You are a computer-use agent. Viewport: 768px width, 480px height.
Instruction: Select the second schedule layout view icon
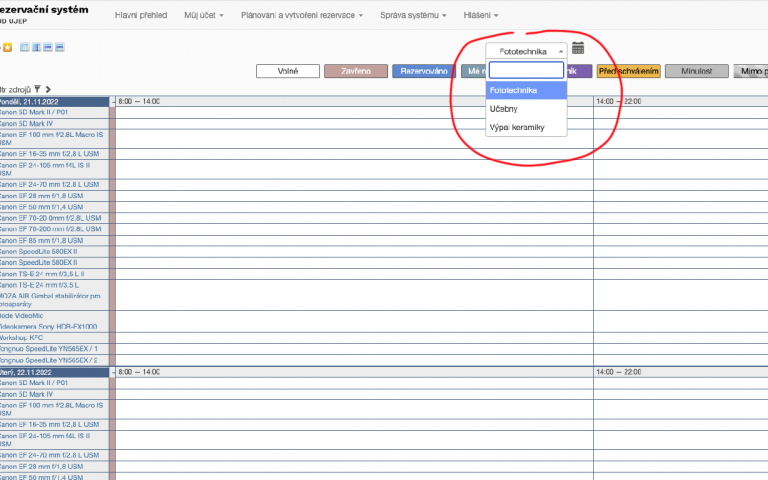pyautogui.click(x=37, y=47)
